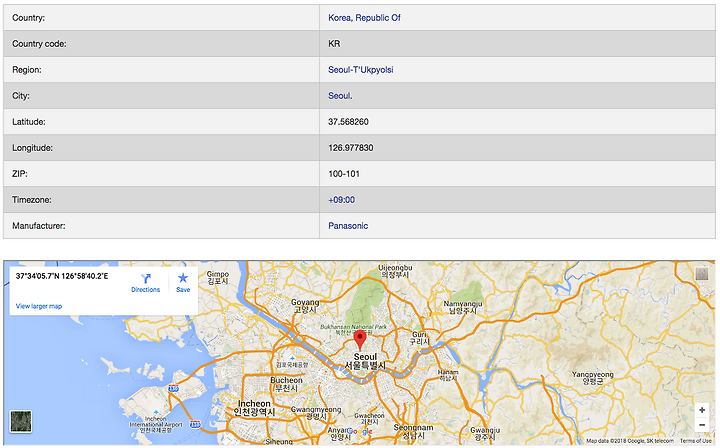Open the Terms of Use link
The height and width of the screenshot is (448, 720).
pos(696,441)
